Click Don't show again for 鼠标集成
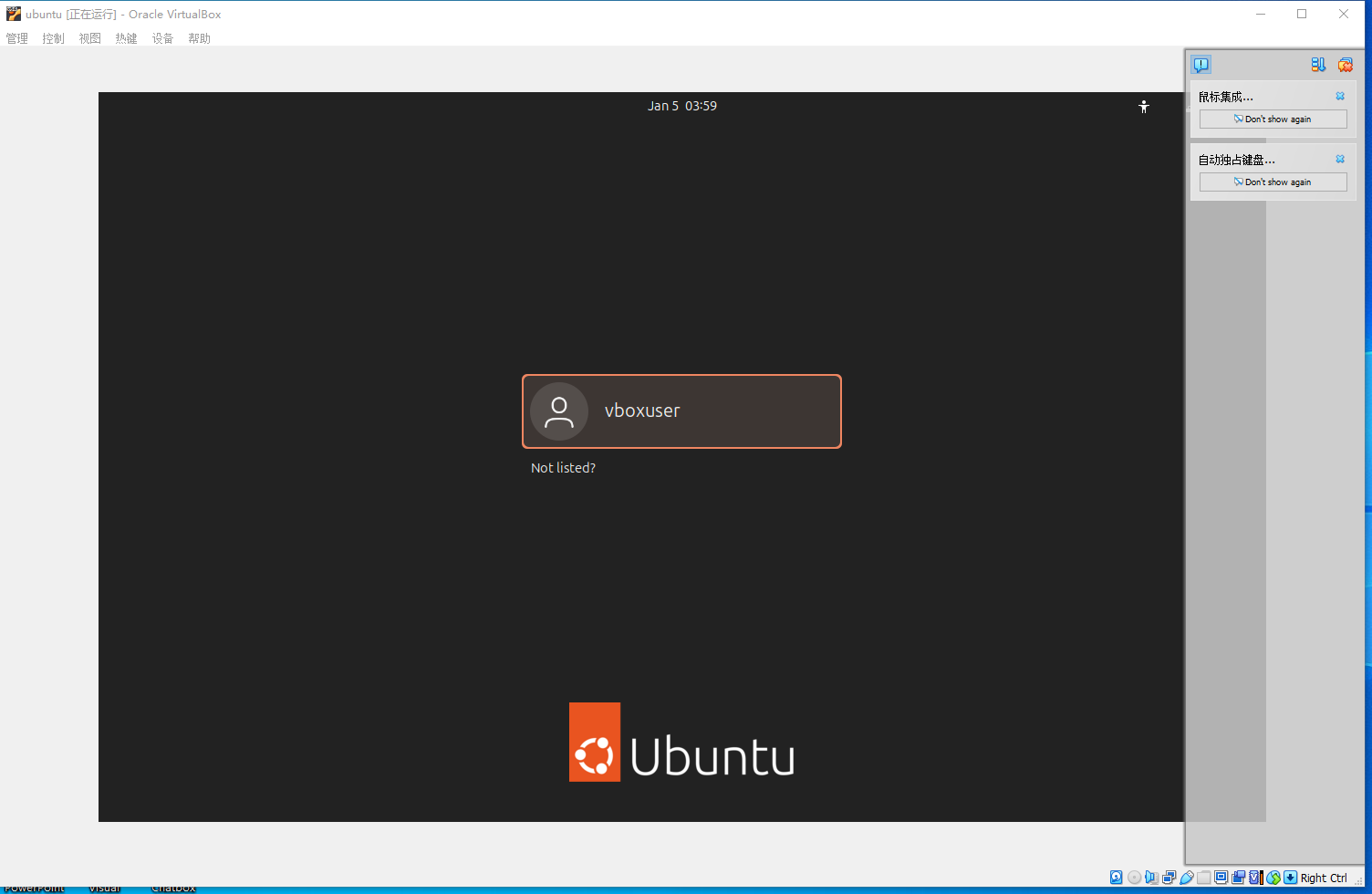Image resolution: width=1372 pixels, height=894 pixels. 1273,120
